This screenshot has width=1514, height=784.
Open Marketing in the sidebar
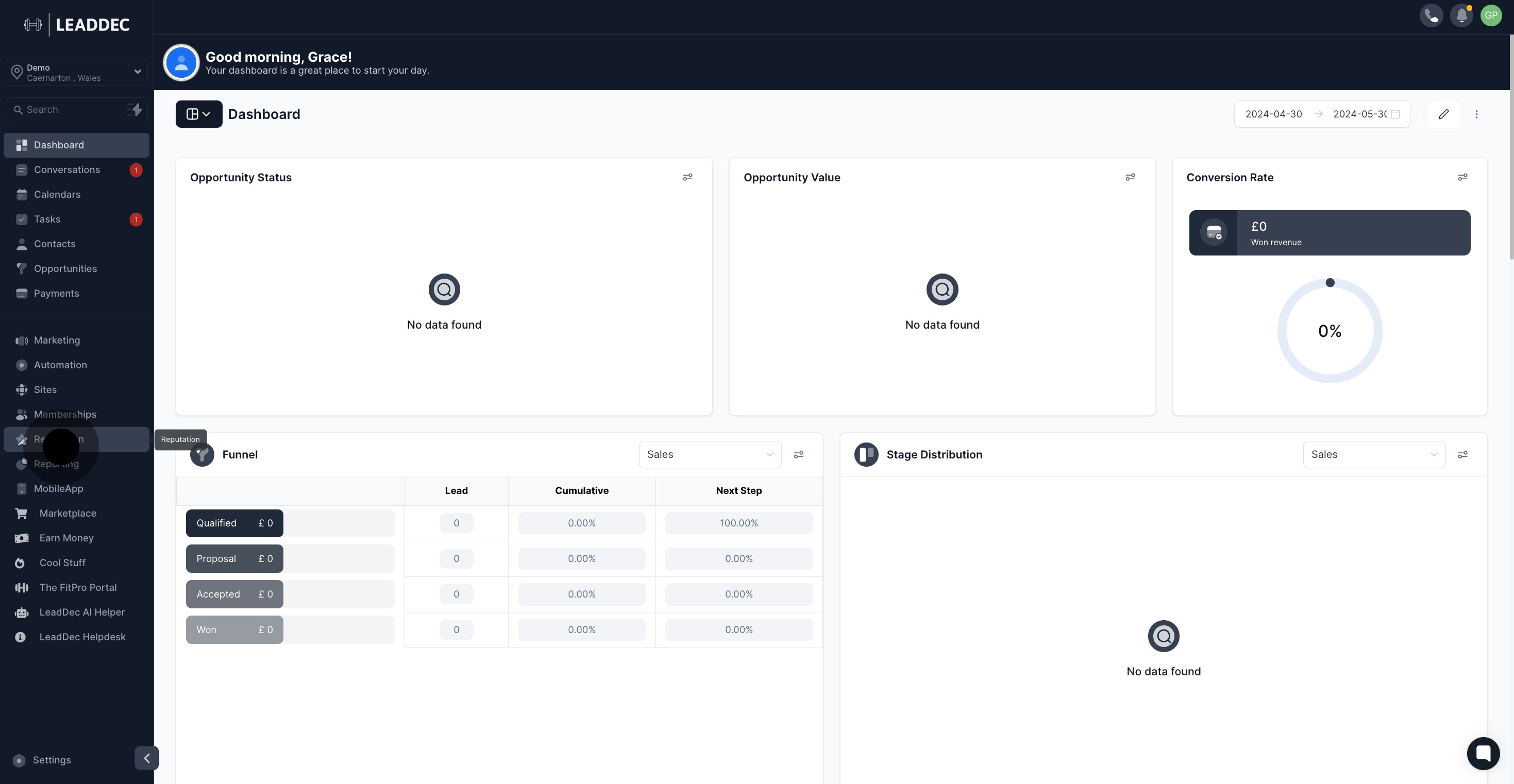click(x=76, y=340)
